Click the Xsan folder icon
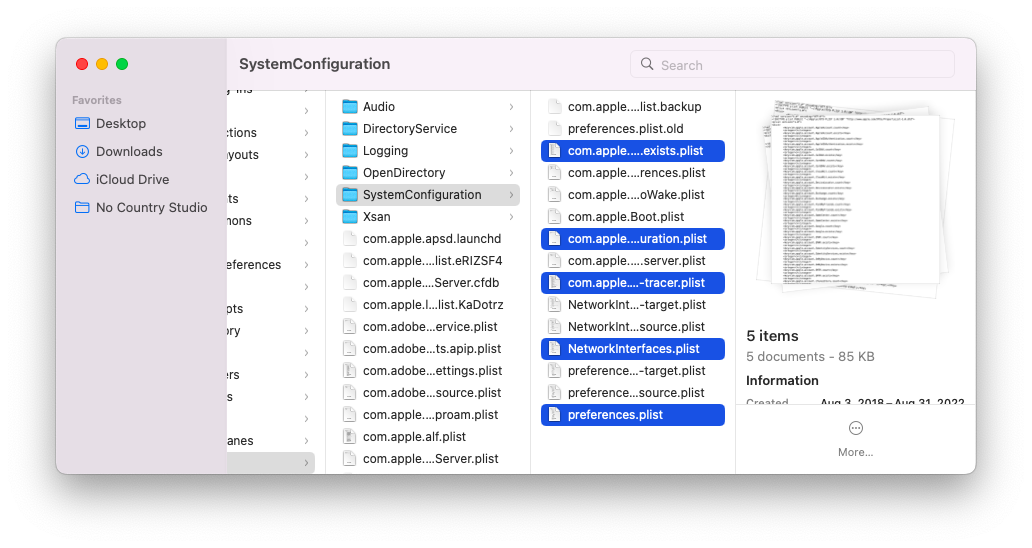1032x548 pixels. point(350,217)
